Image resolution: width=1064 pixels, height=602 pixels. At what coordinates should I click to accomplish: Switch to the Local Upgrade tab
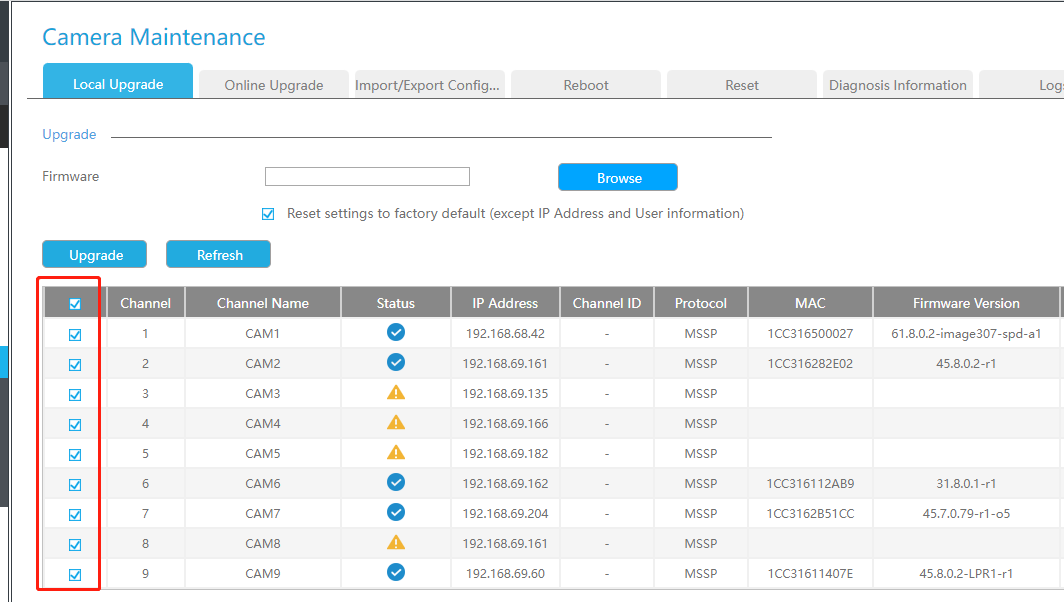click(x=118, y=81)
